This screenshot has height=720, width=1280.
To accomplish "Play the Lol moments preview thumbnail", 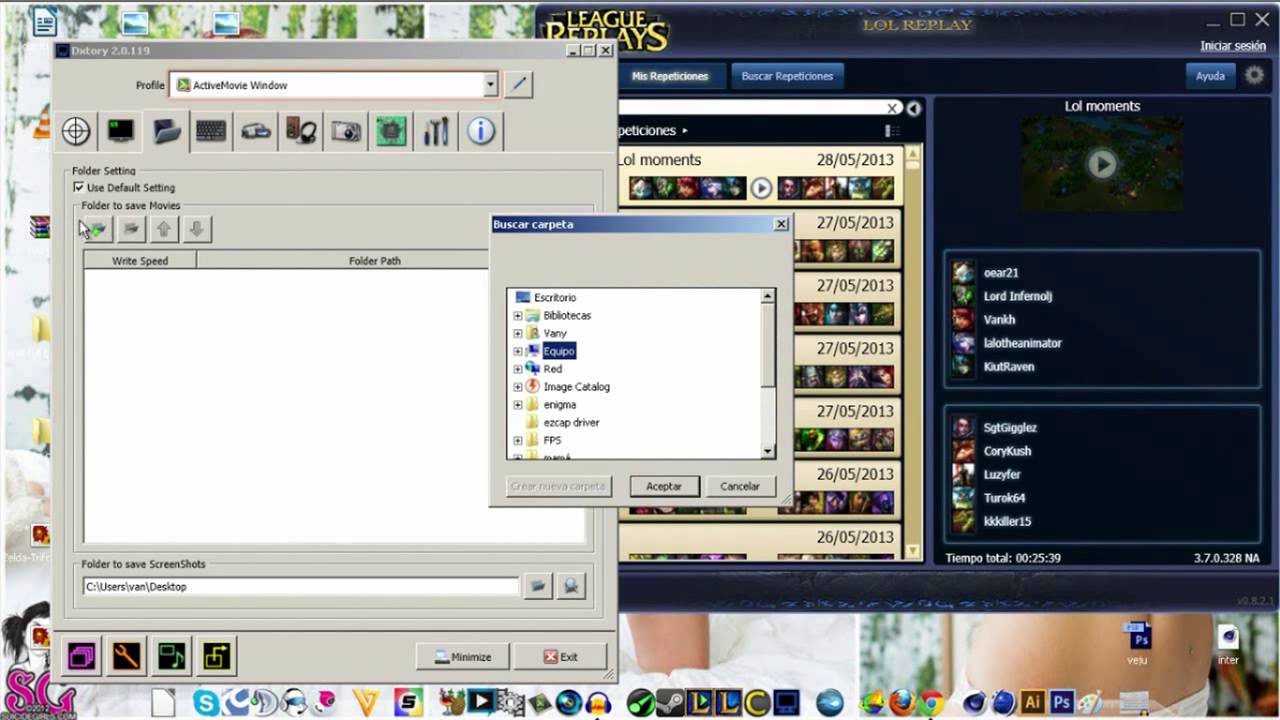I will pyautogui.click(x=1102, y=164).
